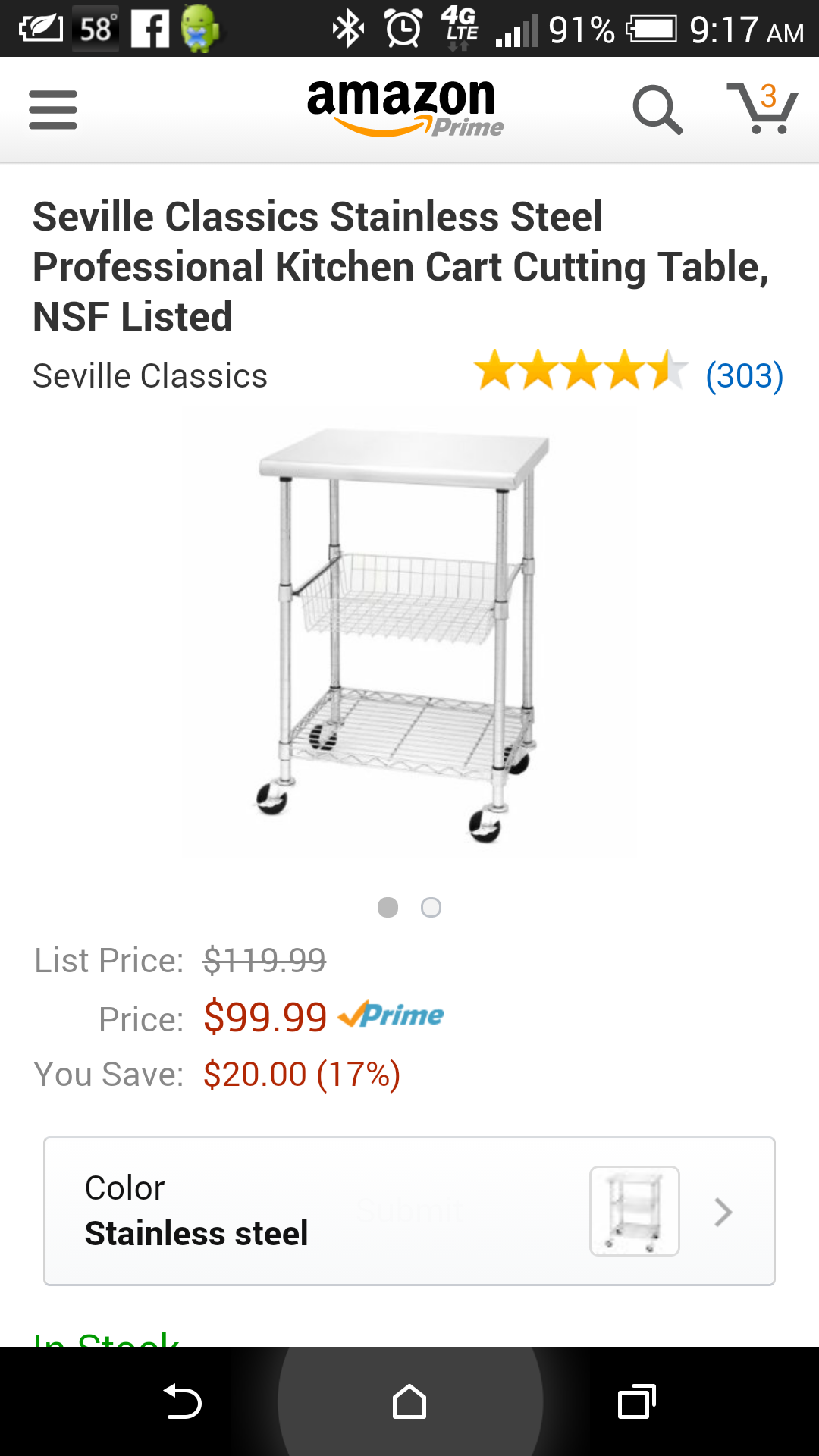
Task: Tap the battery status icon
Action: pyautogui.click(x=652, y=29)
